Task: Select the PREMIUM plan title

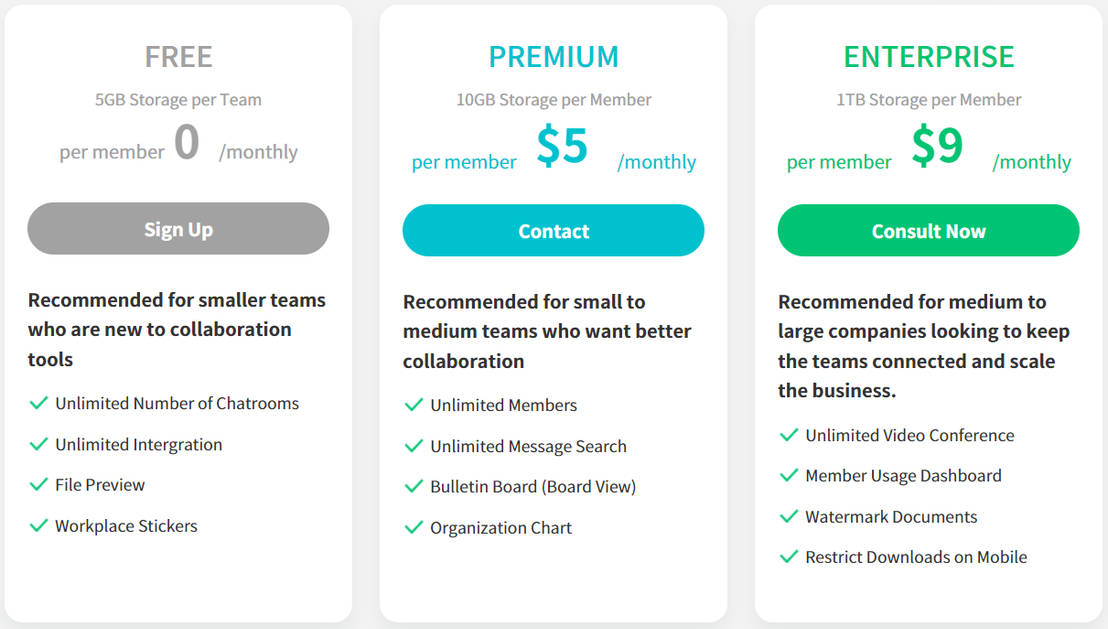Action: [553, 57]
